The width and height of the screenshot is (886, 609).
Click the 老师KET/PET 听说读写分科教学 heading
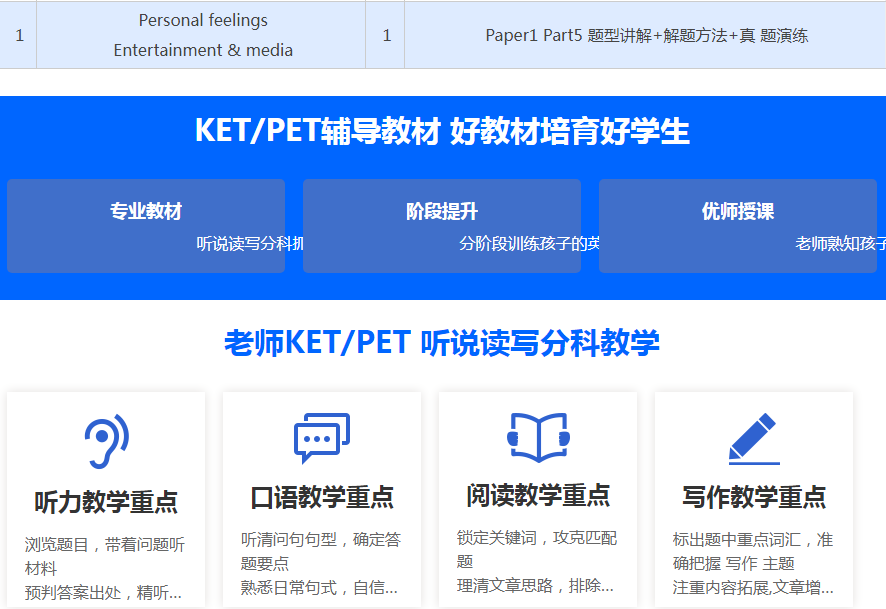(442, 343)
